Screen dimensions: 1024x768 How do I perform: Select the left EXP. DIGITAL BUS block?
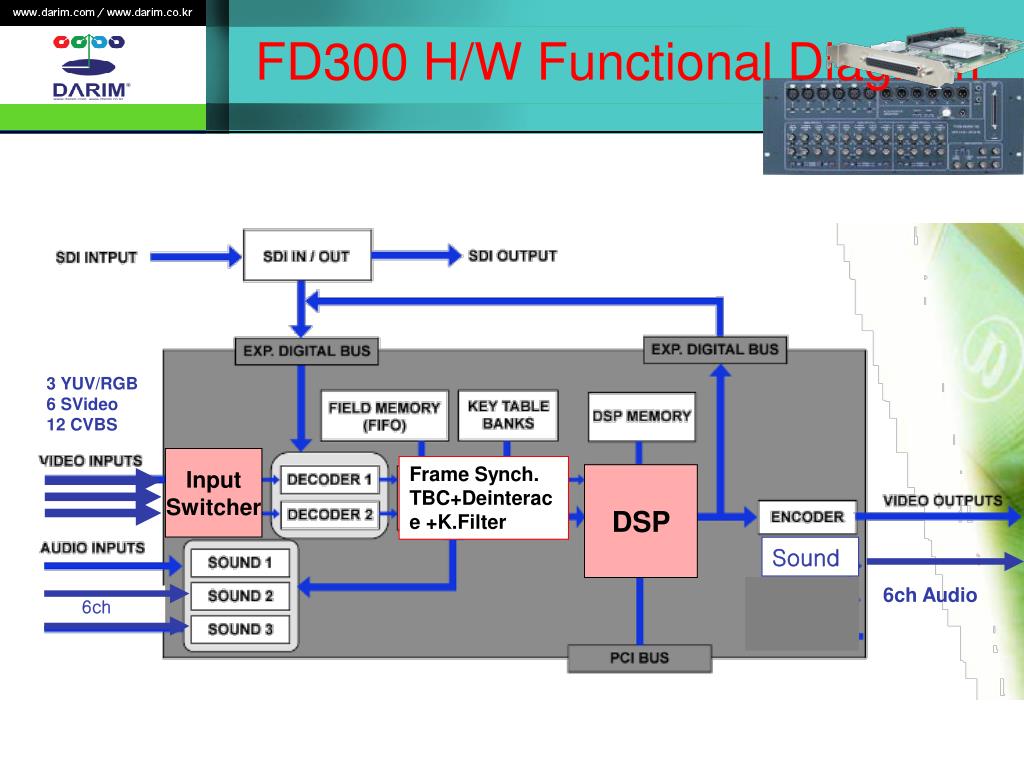(x=306, y=351)
